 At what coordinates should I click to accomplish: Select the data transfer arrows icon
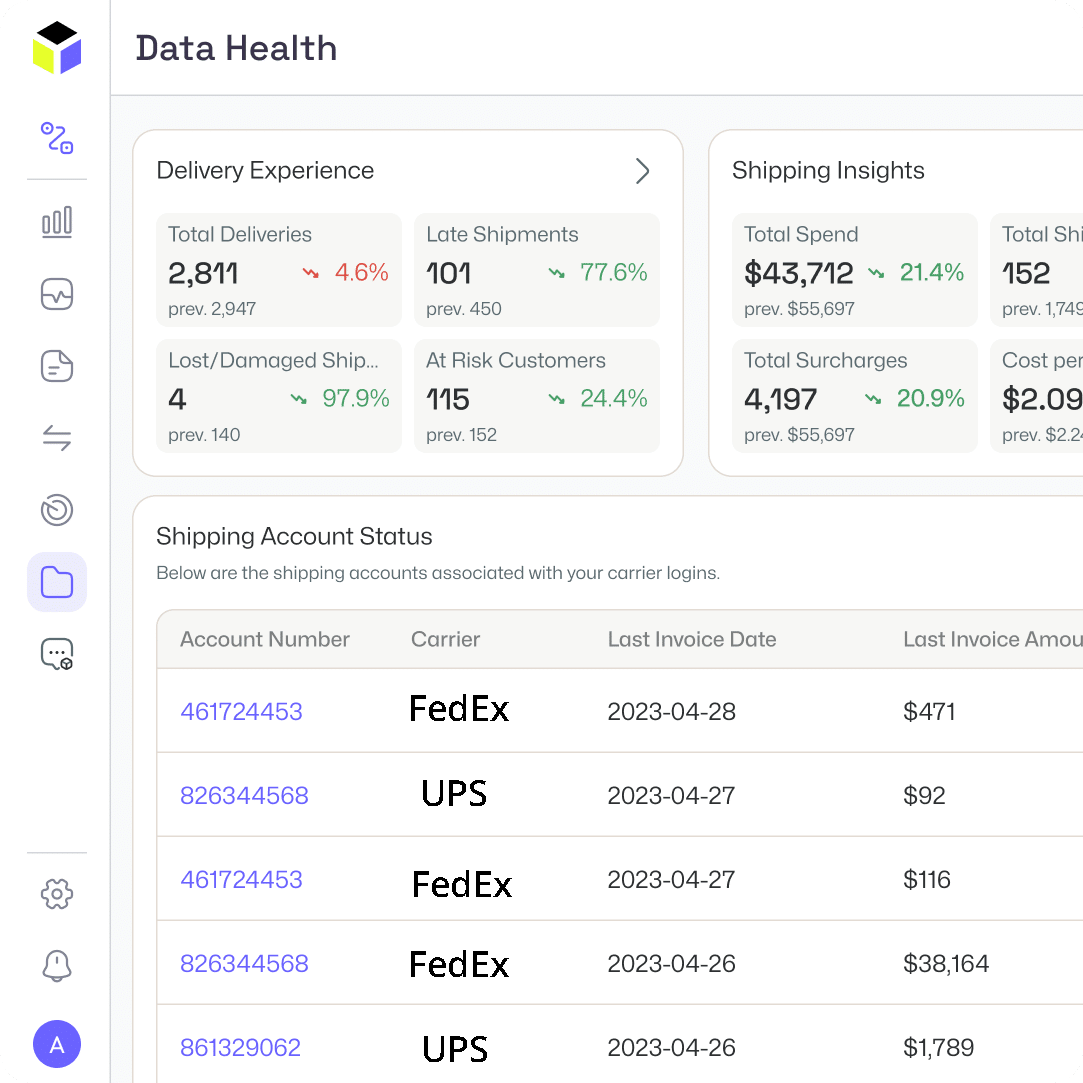pos(57,438)
